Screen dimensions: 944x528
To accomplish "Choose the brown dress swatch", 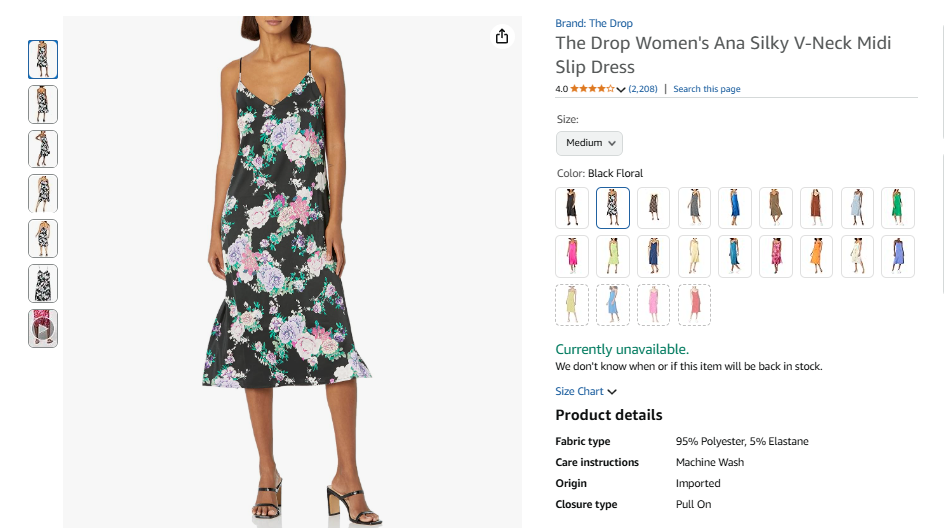I will [x=775, y=208].
